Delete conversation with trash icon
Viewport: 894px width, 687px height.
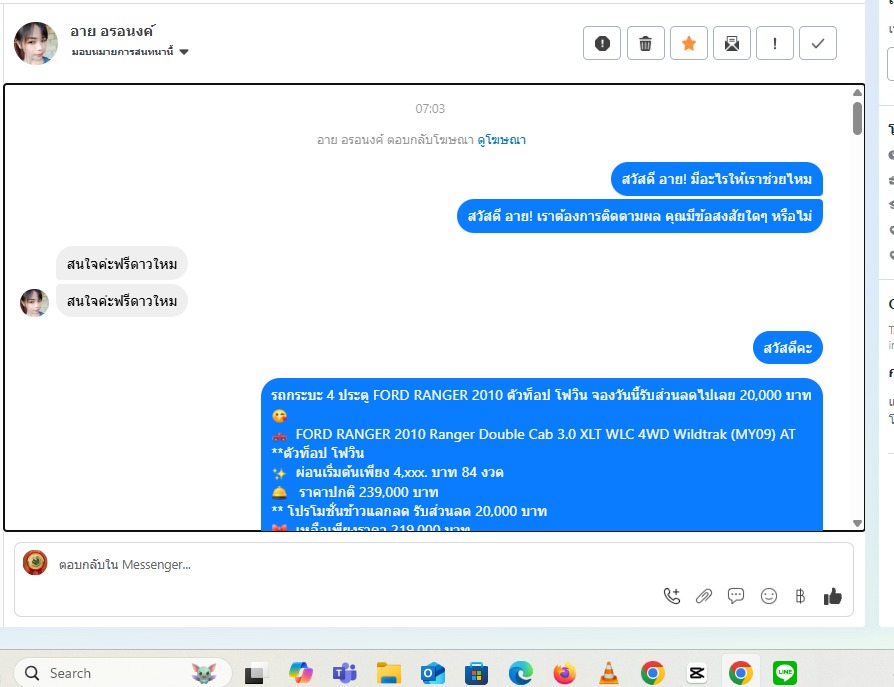[x=645, y=43]
